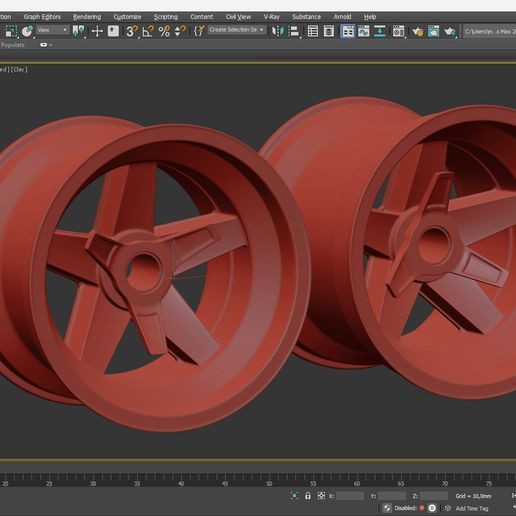This screenshot has width=516, height=516.
Task: Open Render Setup
Action: pyautogui.click(x=417, y=31)
